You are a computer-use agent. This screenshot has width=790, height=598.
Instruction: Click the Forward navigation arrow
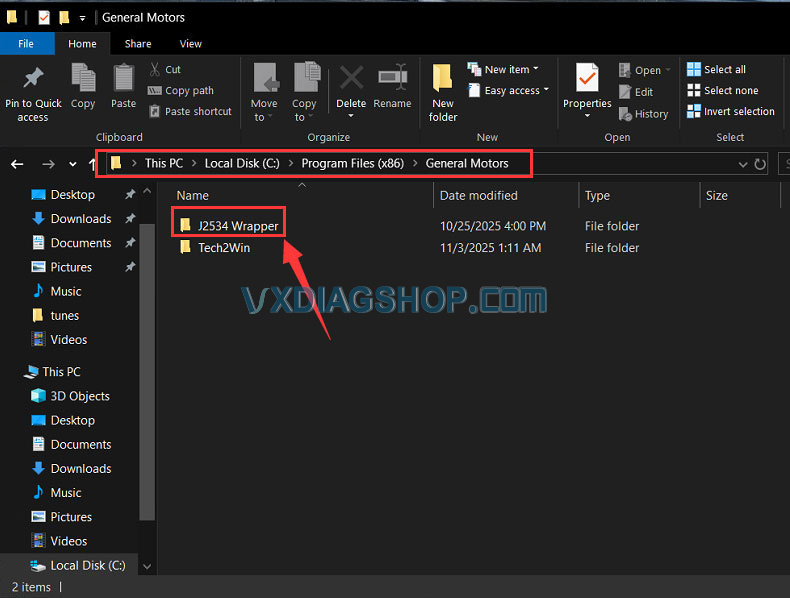[48, 164]
